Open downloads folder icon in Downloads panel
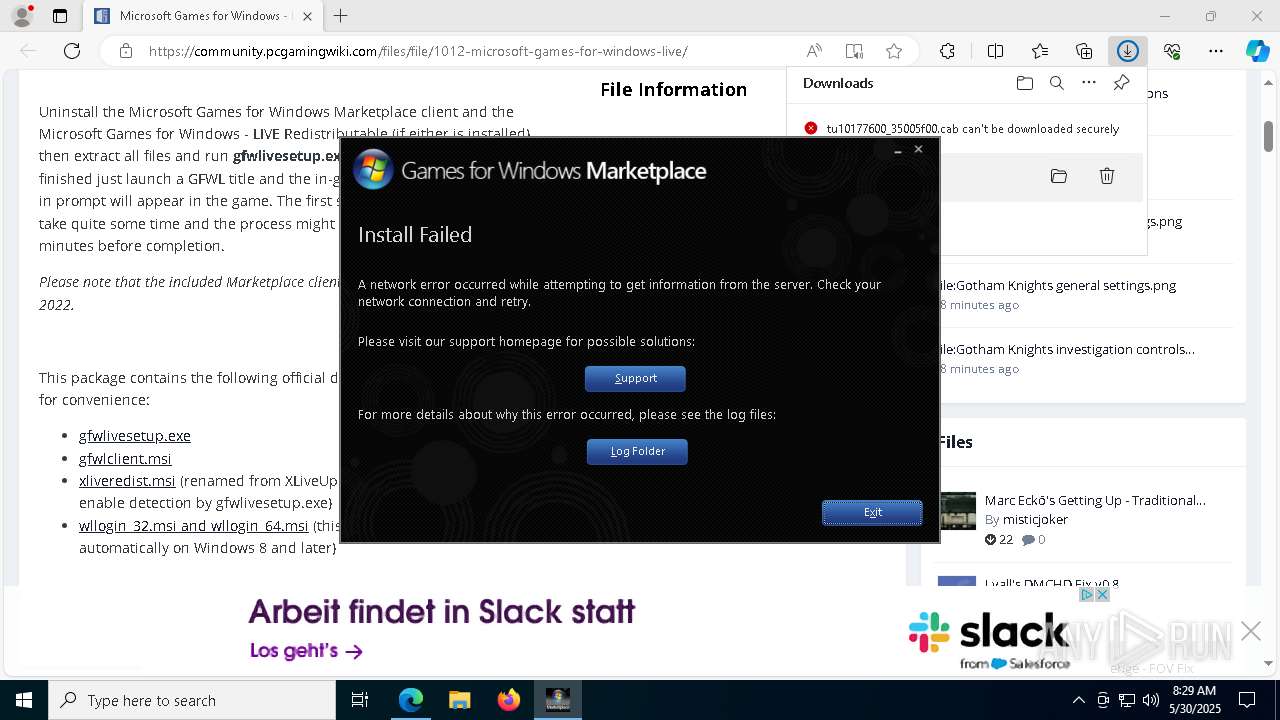Viewport: 1280px width, 720px height. pyautogui.click(x=1025, y=83)
